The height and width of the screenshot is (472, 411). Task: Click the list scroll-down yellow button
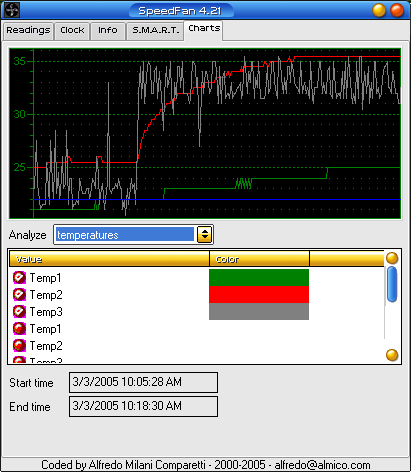coord(392,355)
